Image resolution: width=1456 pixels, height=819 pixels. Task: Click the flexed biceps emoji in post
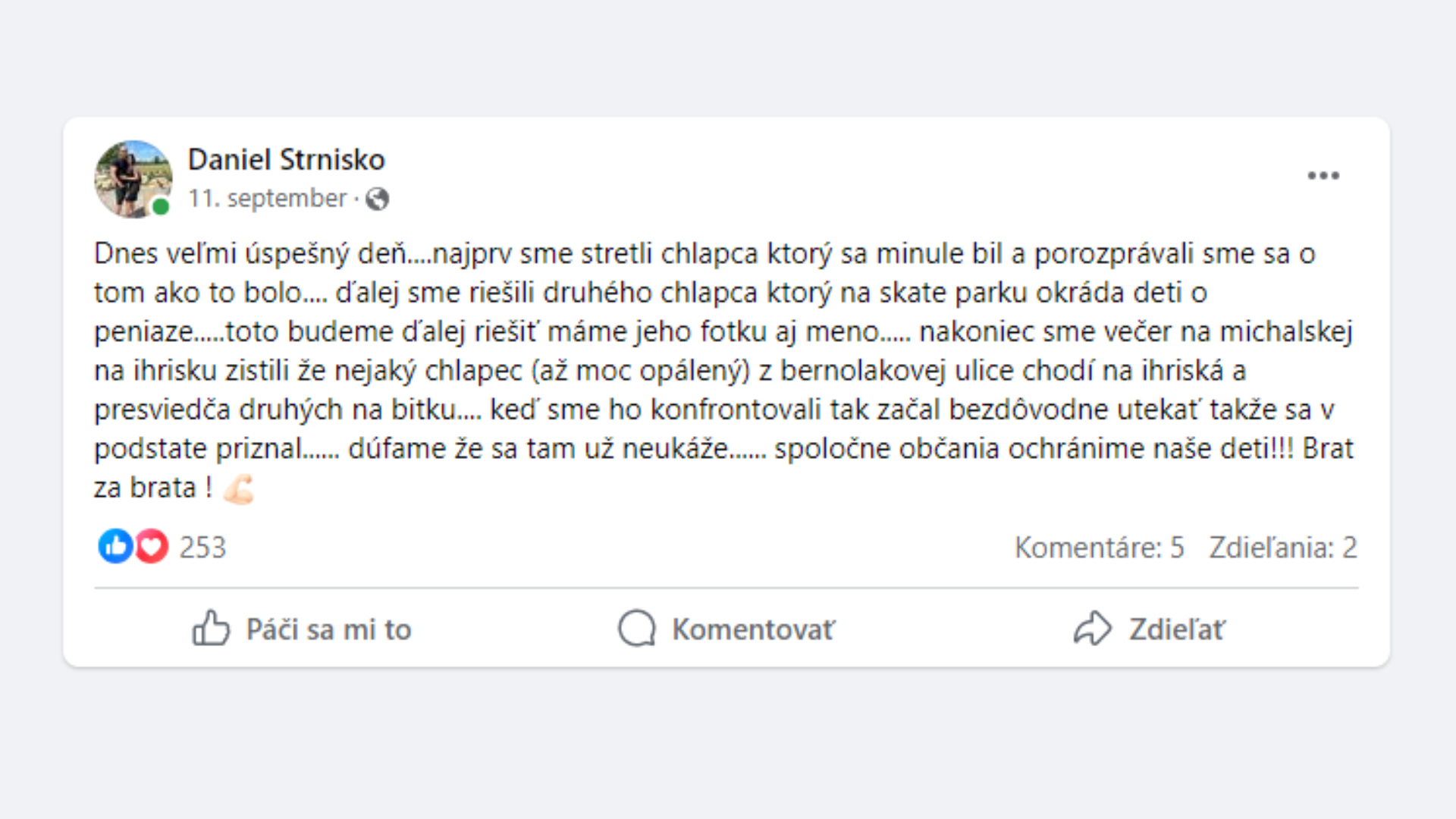(x=238, y=488)
